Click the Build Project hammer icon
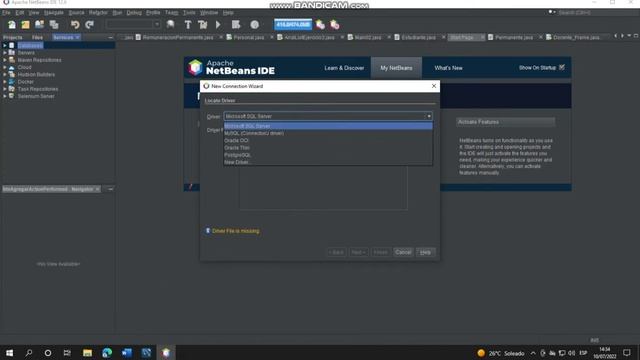The image size is (640, 360). point(188,25)
